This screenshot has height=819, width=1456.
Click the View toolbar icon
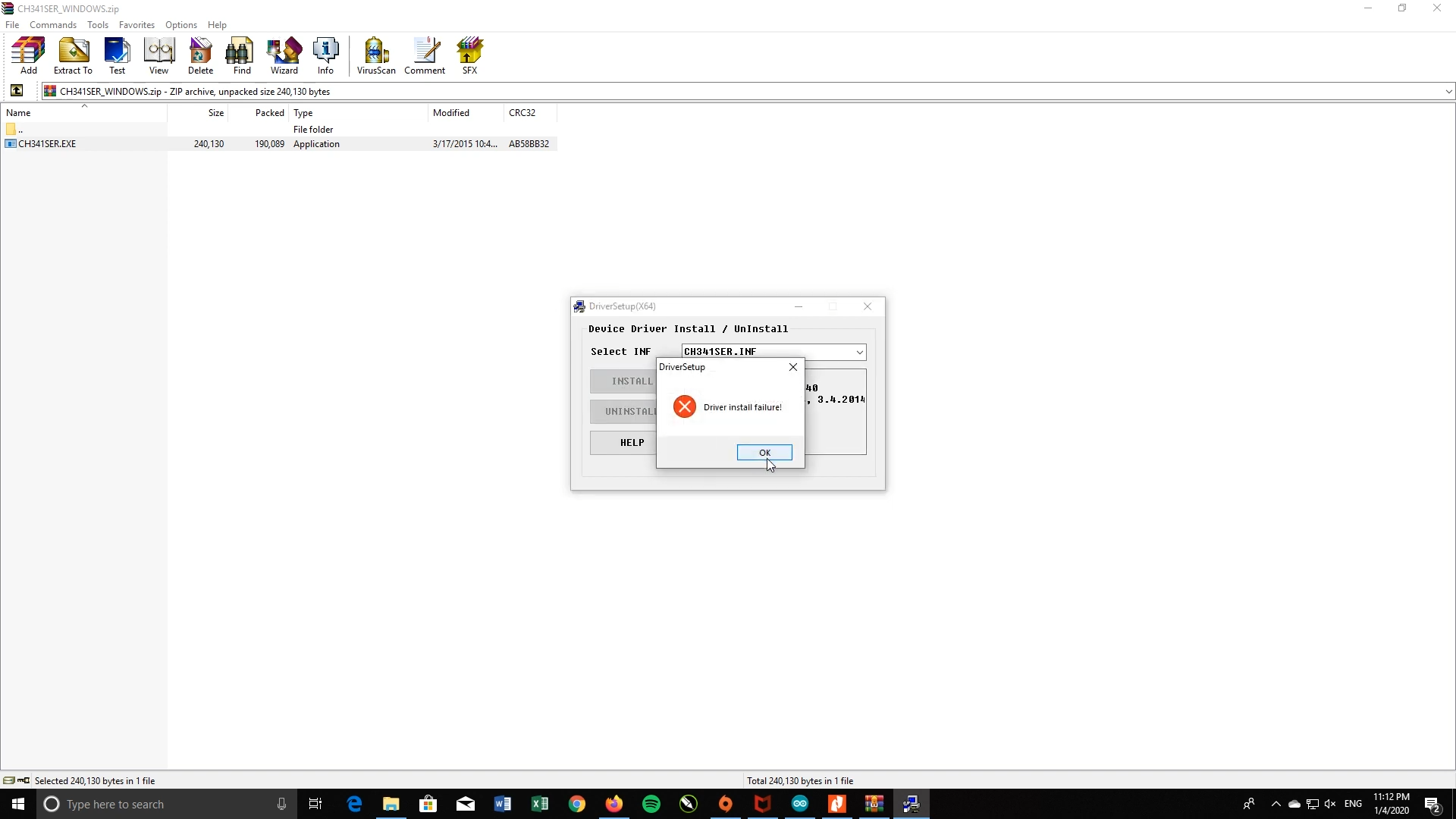click(x=158, y=55)
